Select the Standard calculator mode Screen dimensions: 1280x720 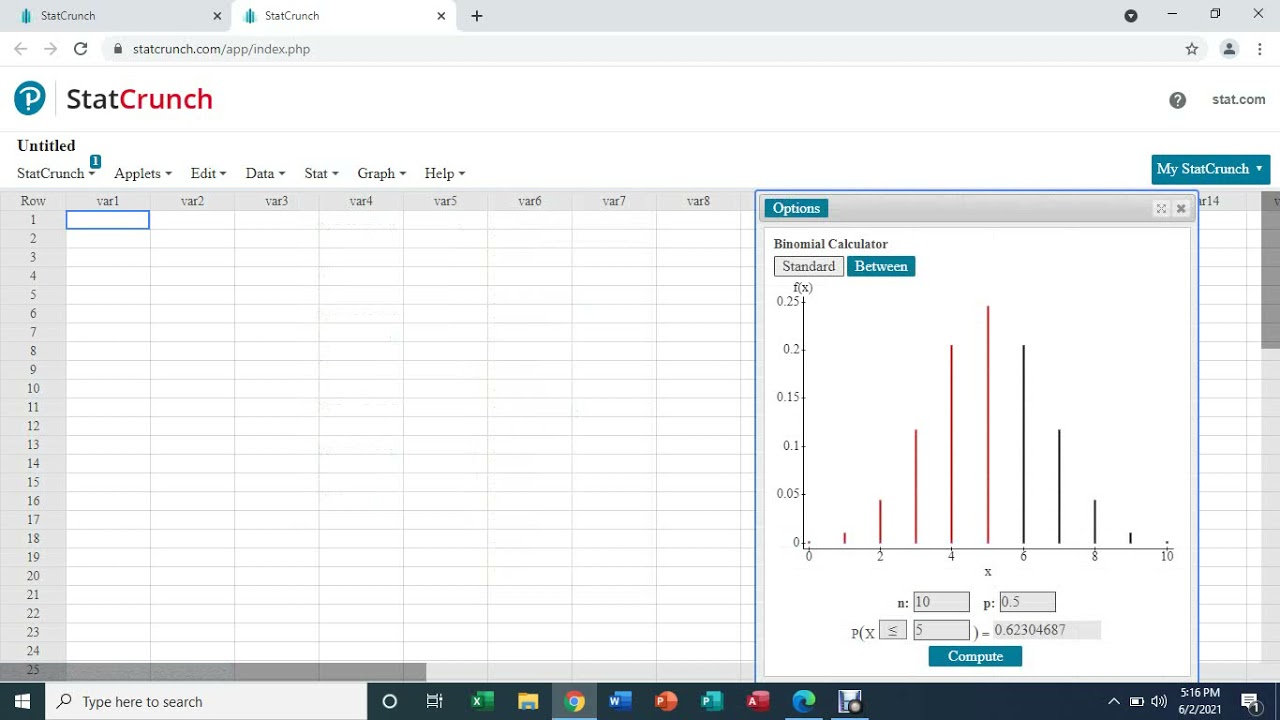(x=808, y=266)
